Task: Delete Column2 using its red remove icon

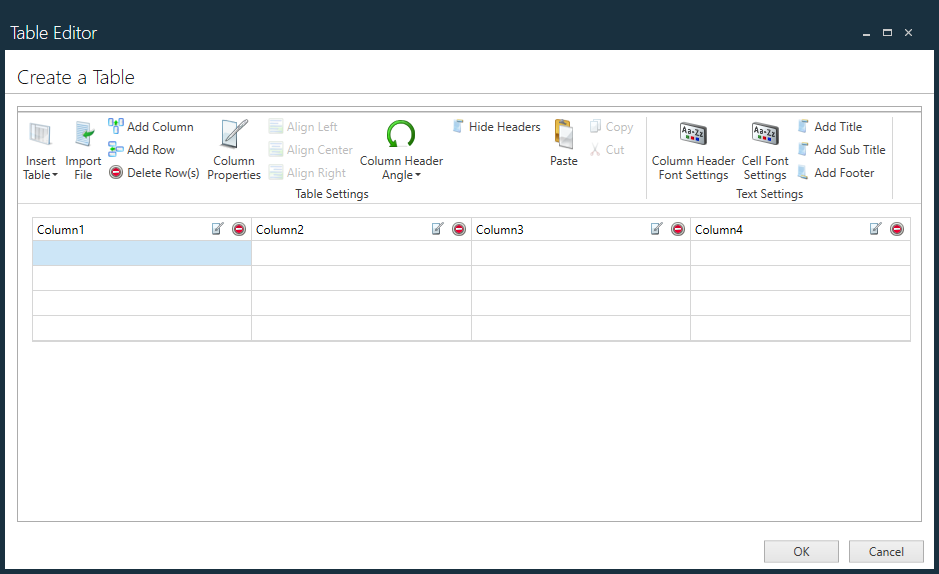Action: click(459, 229)
